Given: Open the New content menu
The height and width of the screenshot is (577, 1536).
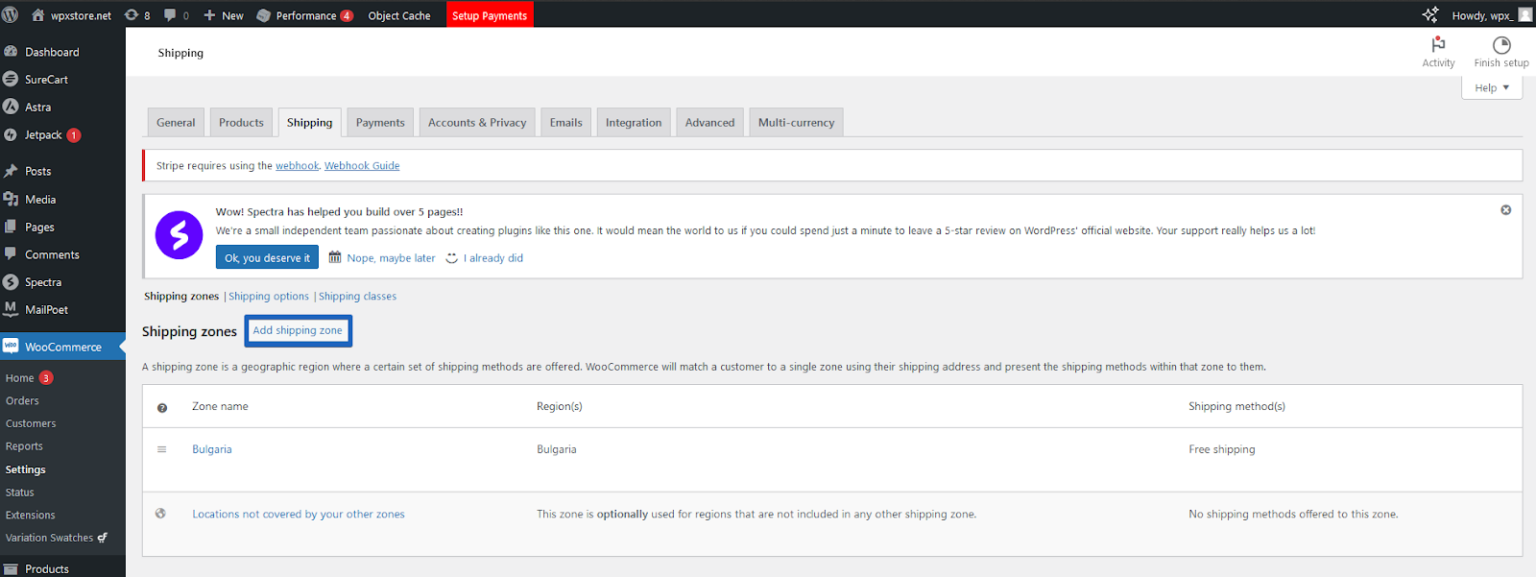Looking at the screenshot, I should tap(223, 15).
